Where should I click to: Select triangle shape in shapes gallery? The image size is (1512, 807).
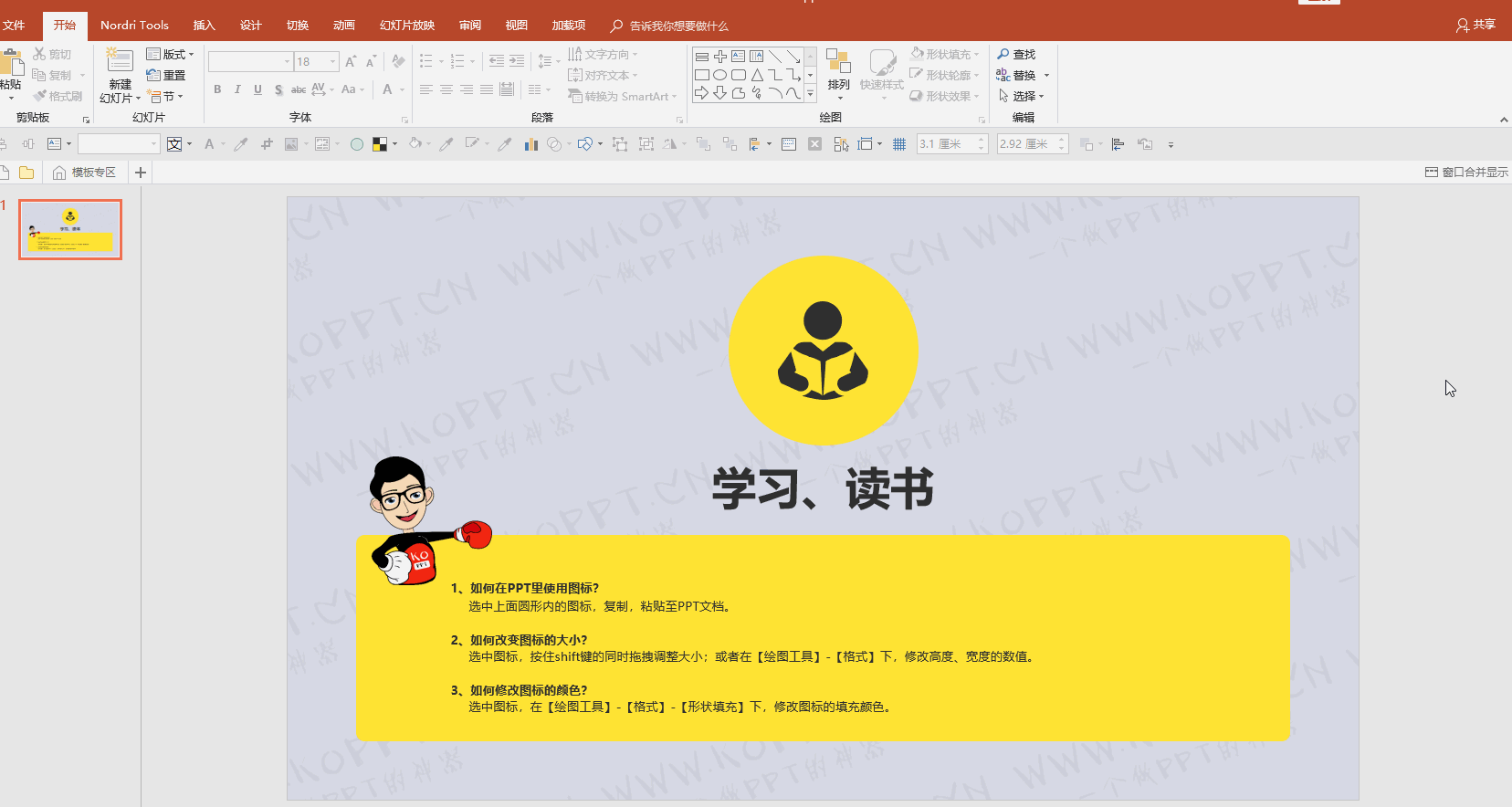[757, 75]
